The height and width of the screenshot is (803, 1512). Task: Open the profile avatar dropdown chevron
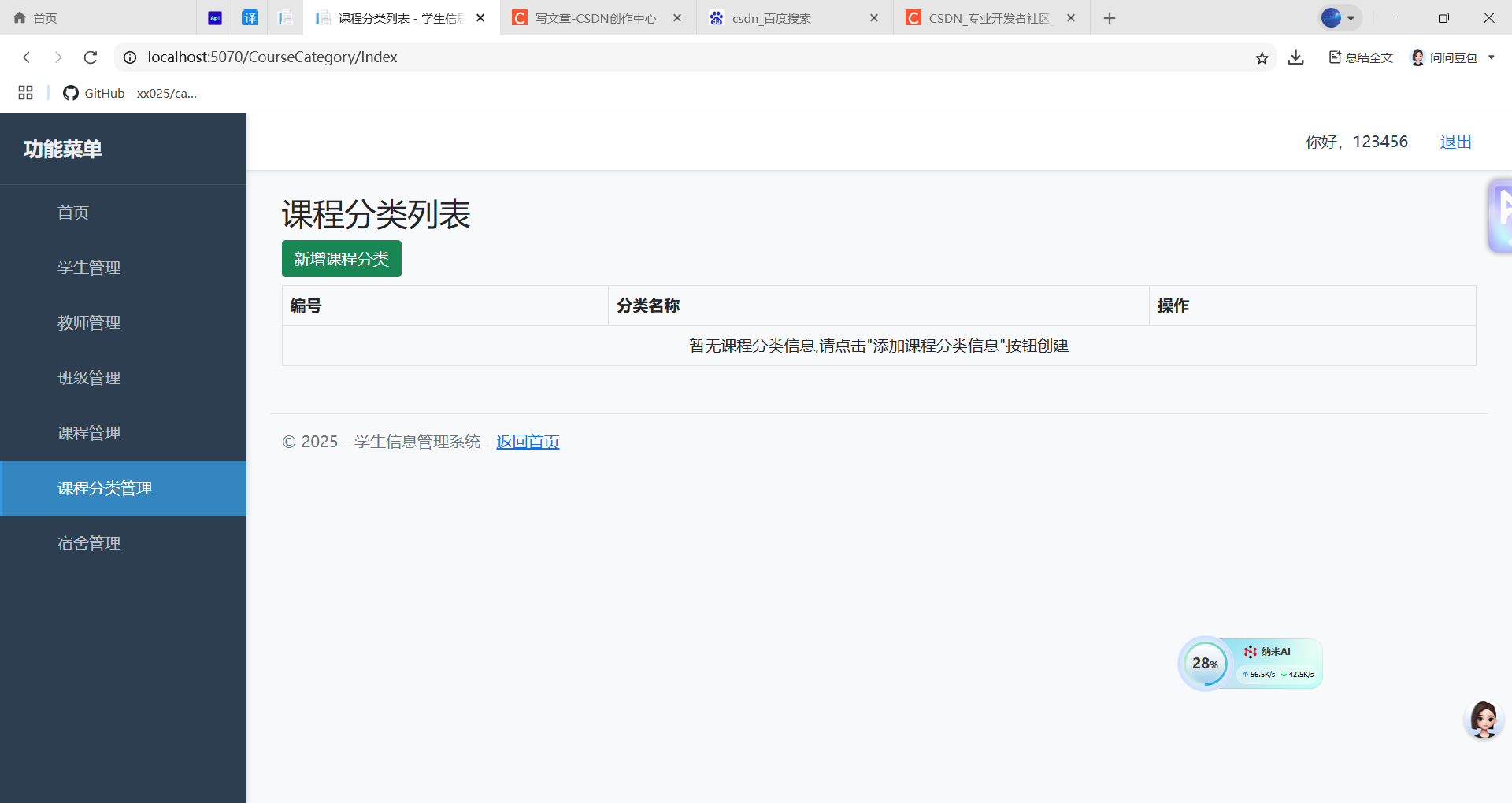tap(1350, 17)
